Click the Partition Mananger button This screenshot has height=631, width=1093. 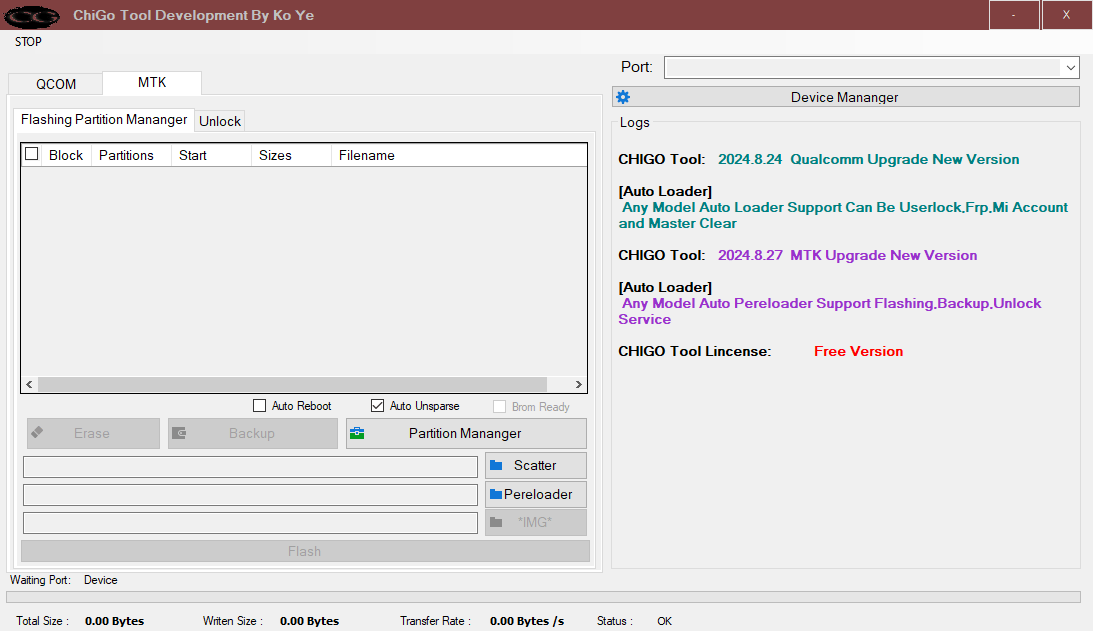point(465,432)
